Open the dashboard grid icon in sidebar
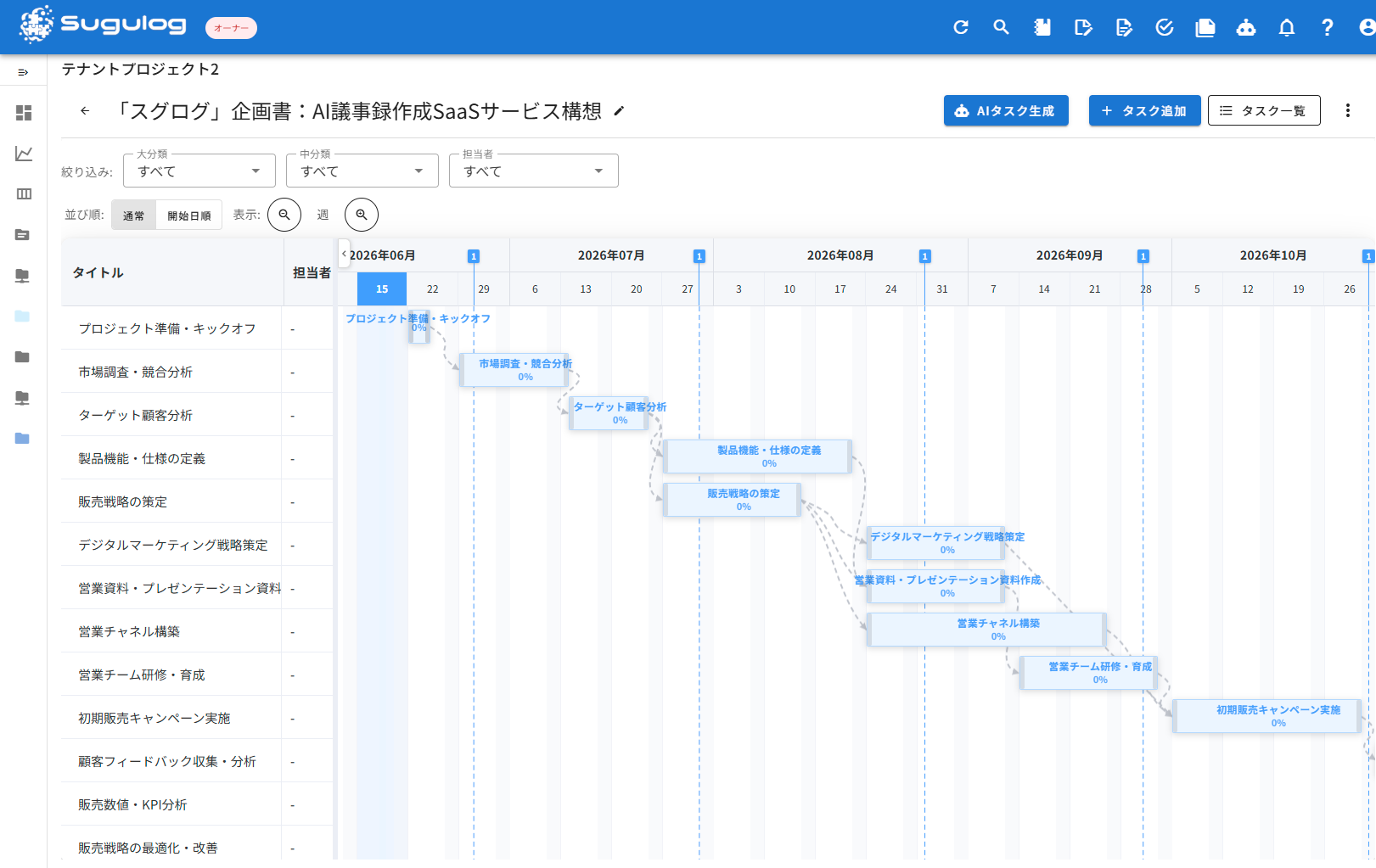 pos(24,113)
